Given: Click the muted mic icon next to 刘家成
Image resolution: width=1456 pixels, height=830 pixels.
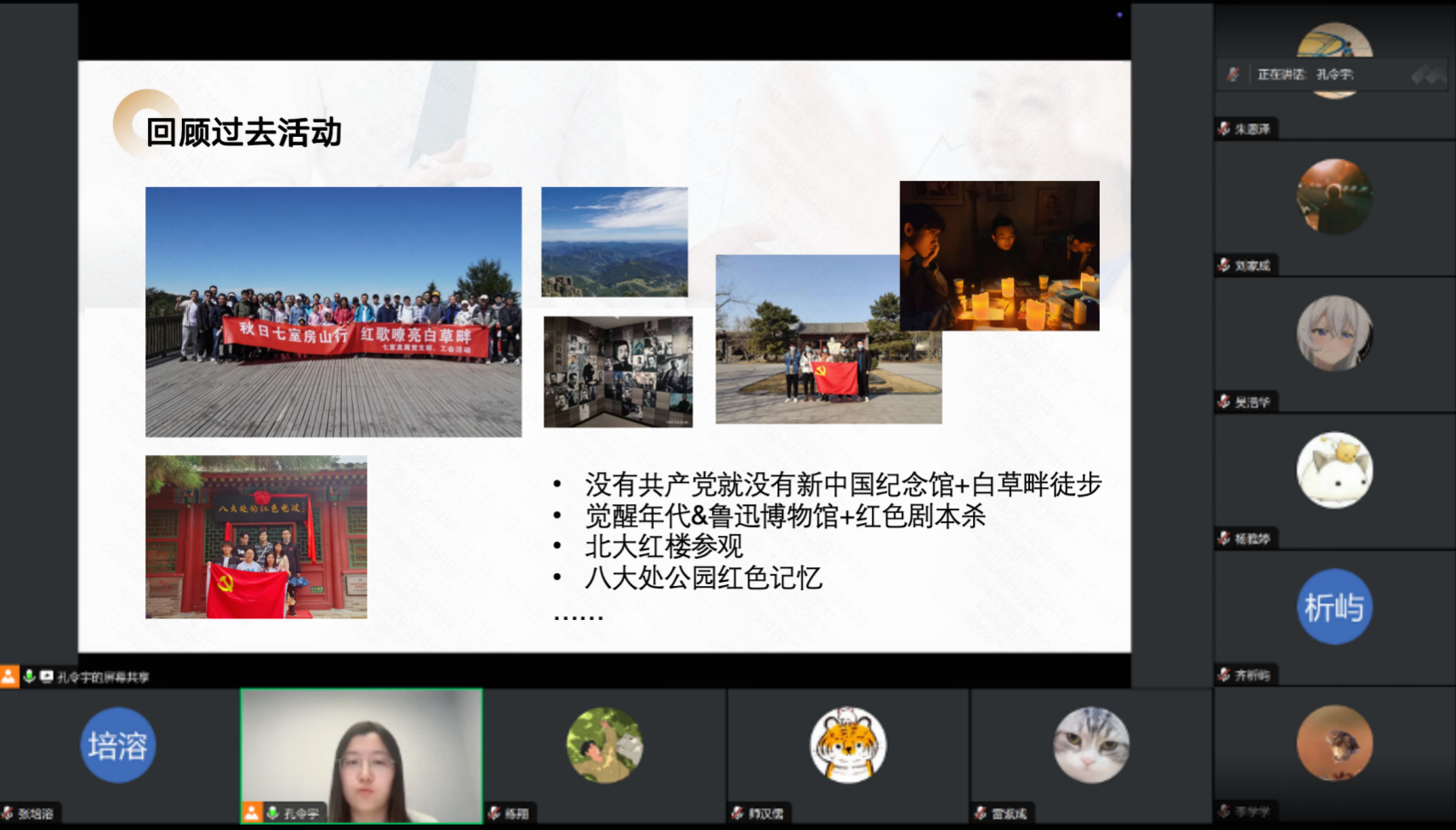Looking at the screenshot, I should click(1224, 265).
